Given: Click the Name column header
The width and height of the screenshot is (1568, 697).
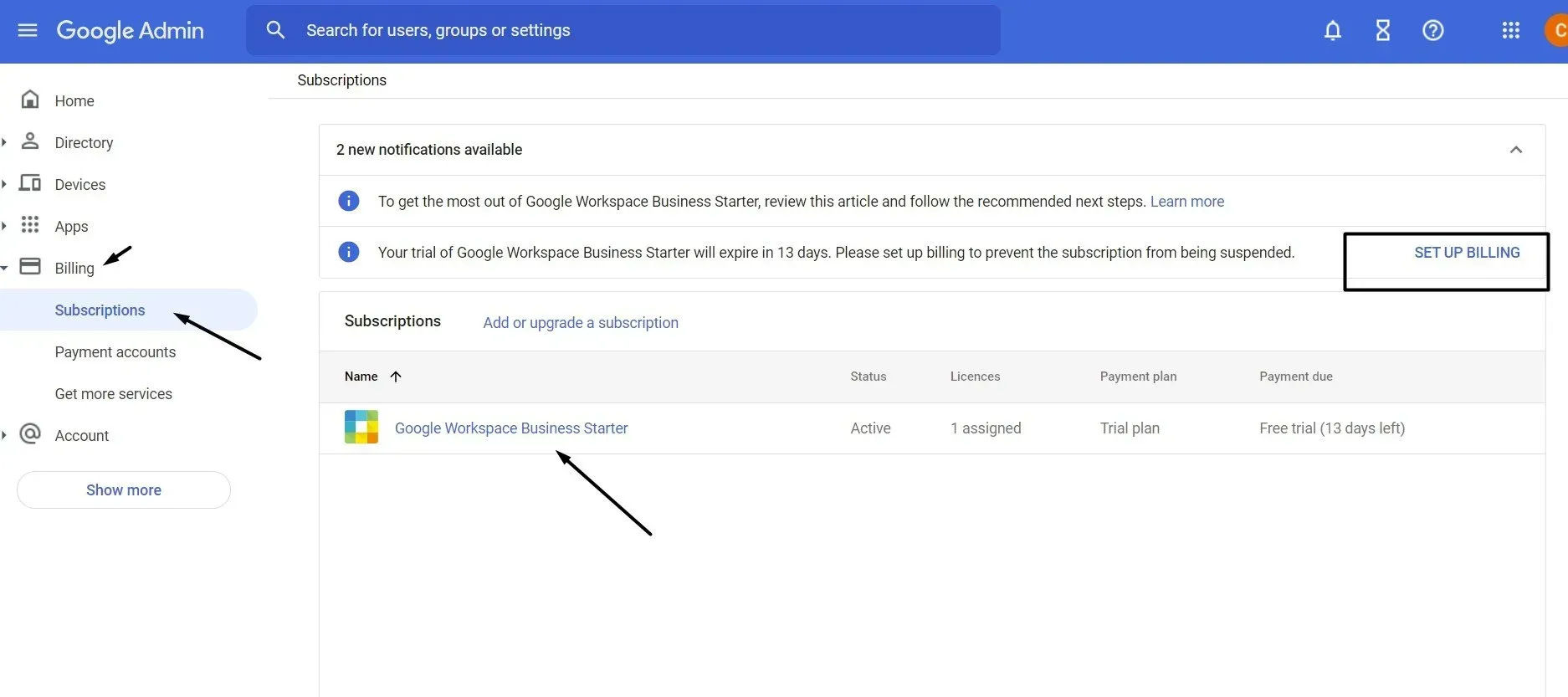Looking at the screenshot, I should [361, 377].
